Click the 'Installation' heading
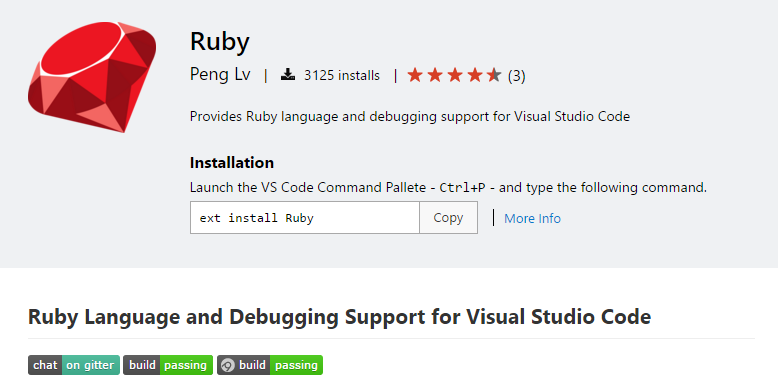Viewport: 778px width, 388px height. 232,163
